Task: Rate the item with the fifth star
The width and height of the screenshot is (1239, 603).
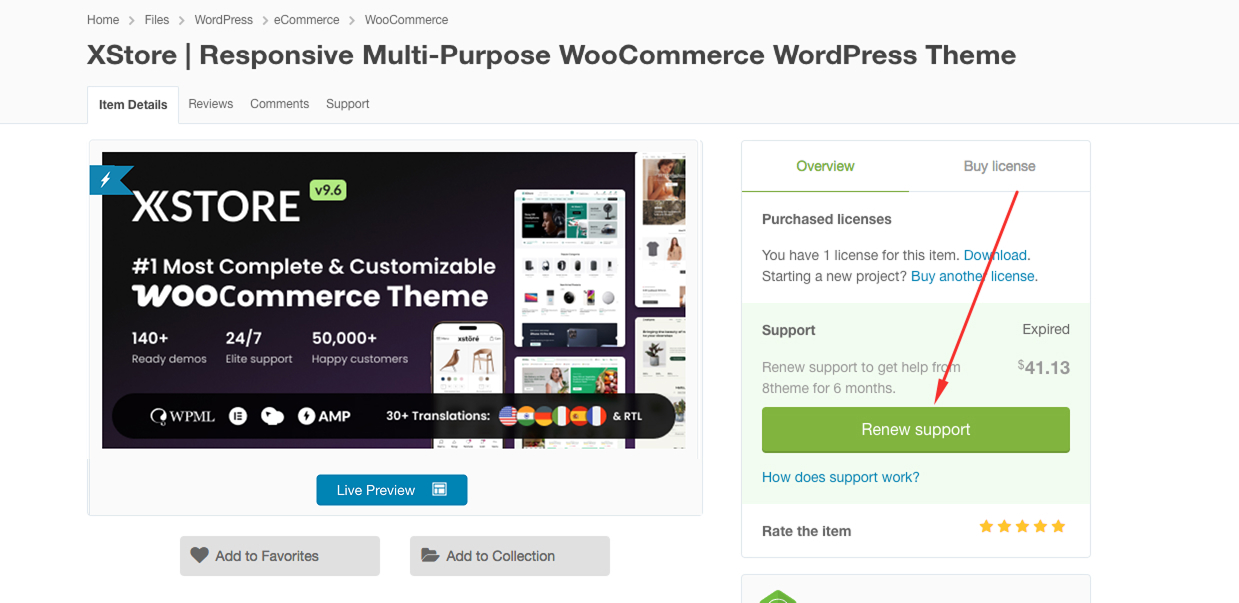Action: (x=1058, y=527)
